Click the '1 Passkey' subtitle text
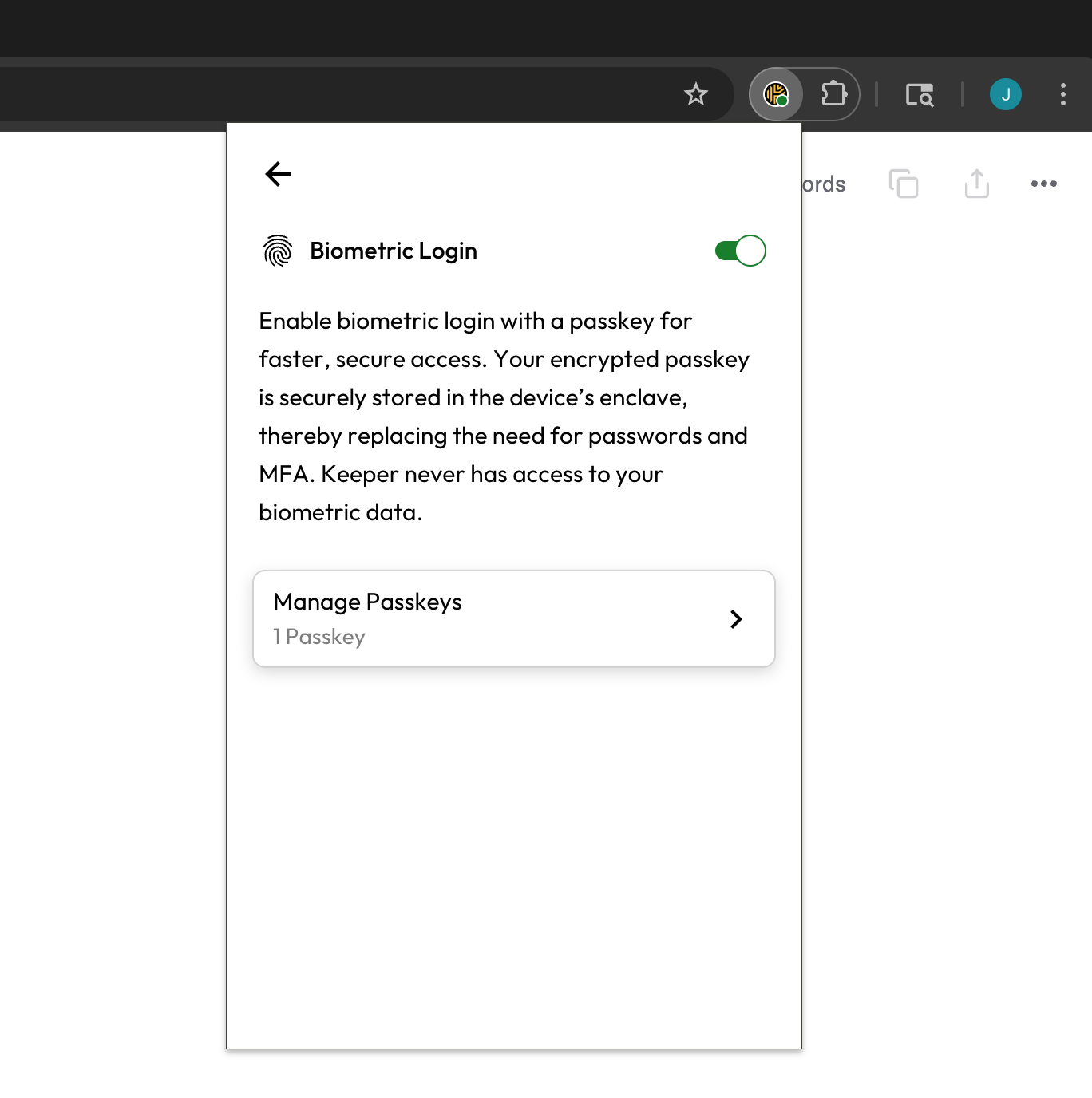The width and height of the screenshot is (1092, 1098). click(319, 637)
